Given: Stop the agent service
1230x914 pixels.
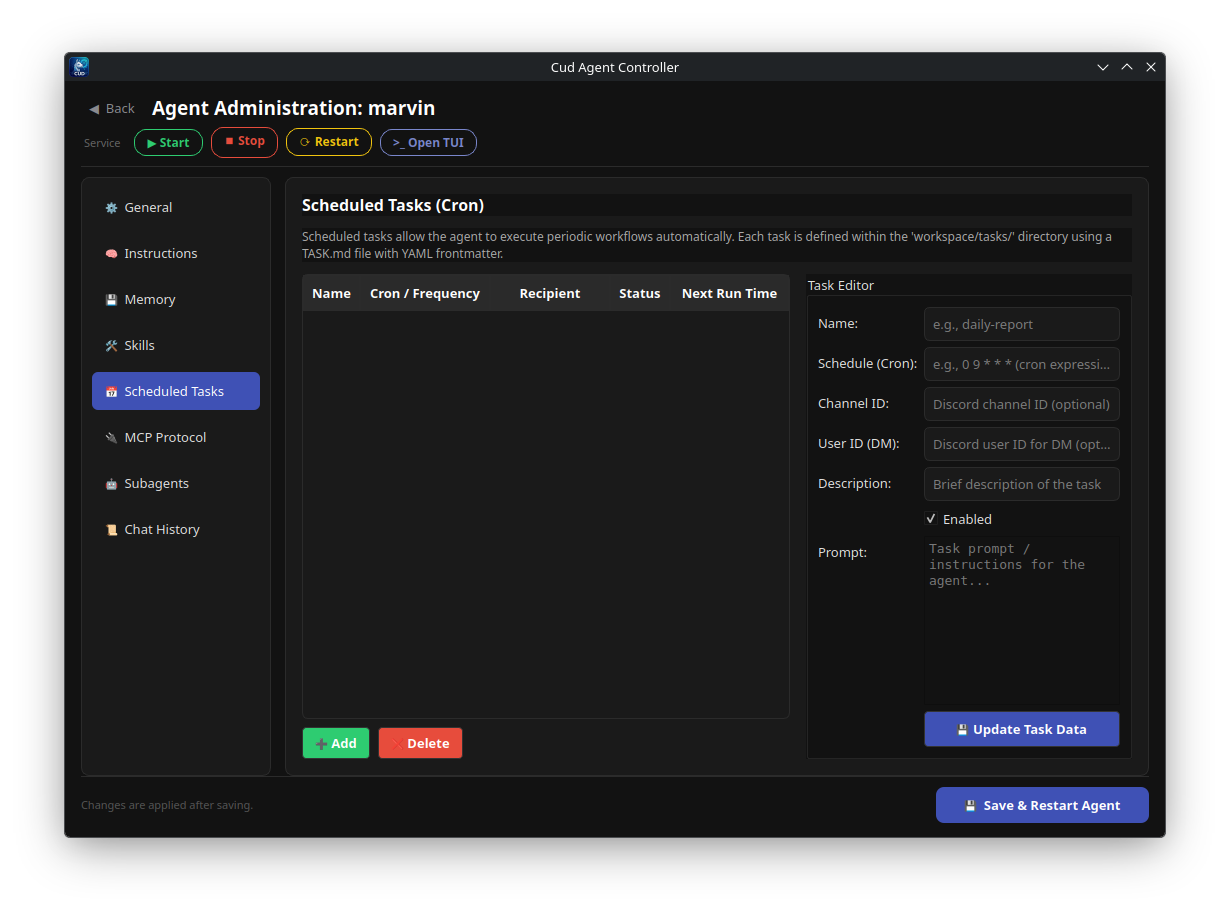Looking at the screenshot, I should [244, 141].
